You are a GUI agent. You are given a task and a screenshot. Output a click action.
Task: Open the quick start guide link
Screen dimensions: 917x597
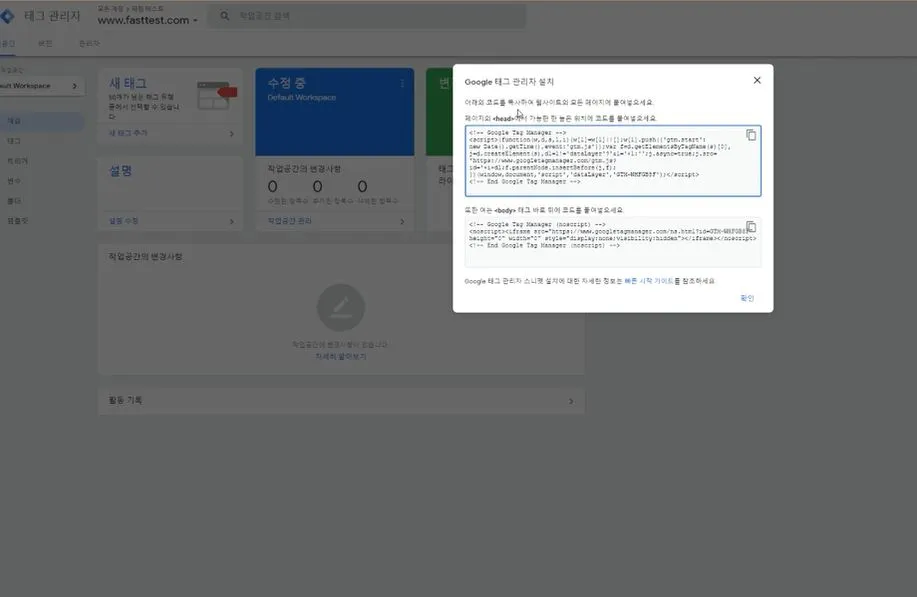point(649,281)
